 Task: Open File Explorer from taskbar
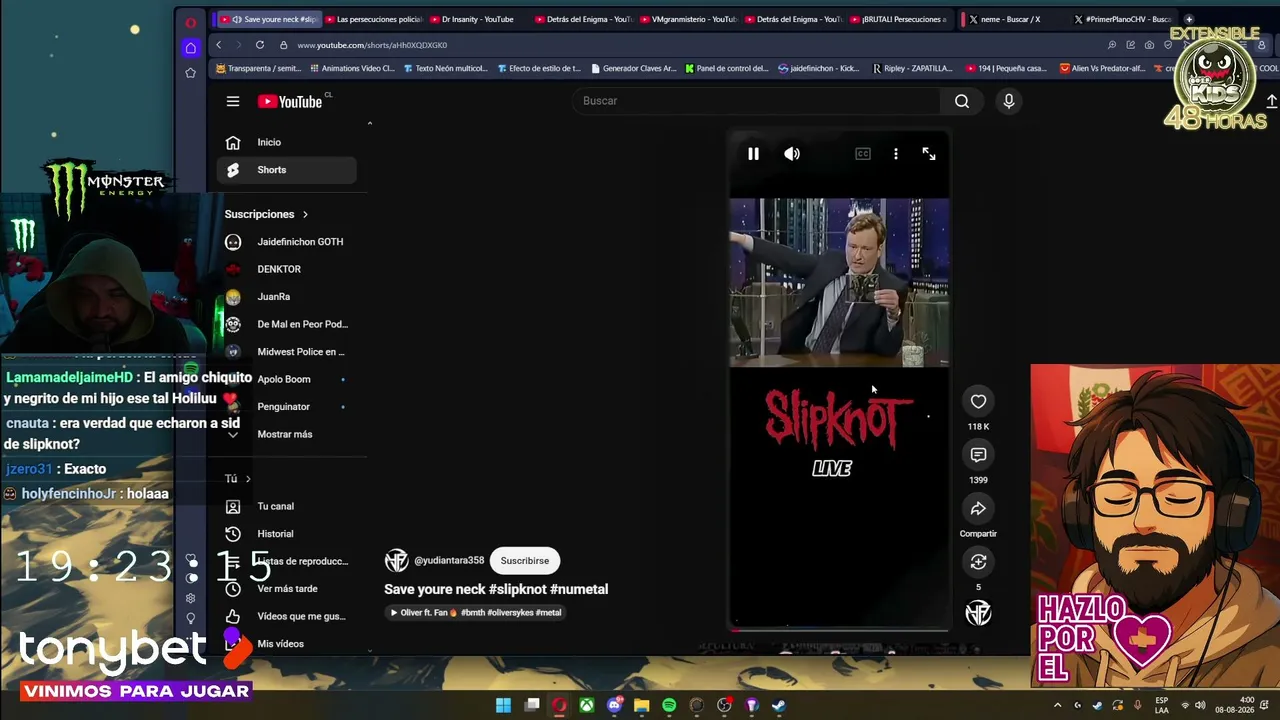click(x=642, y=705)
